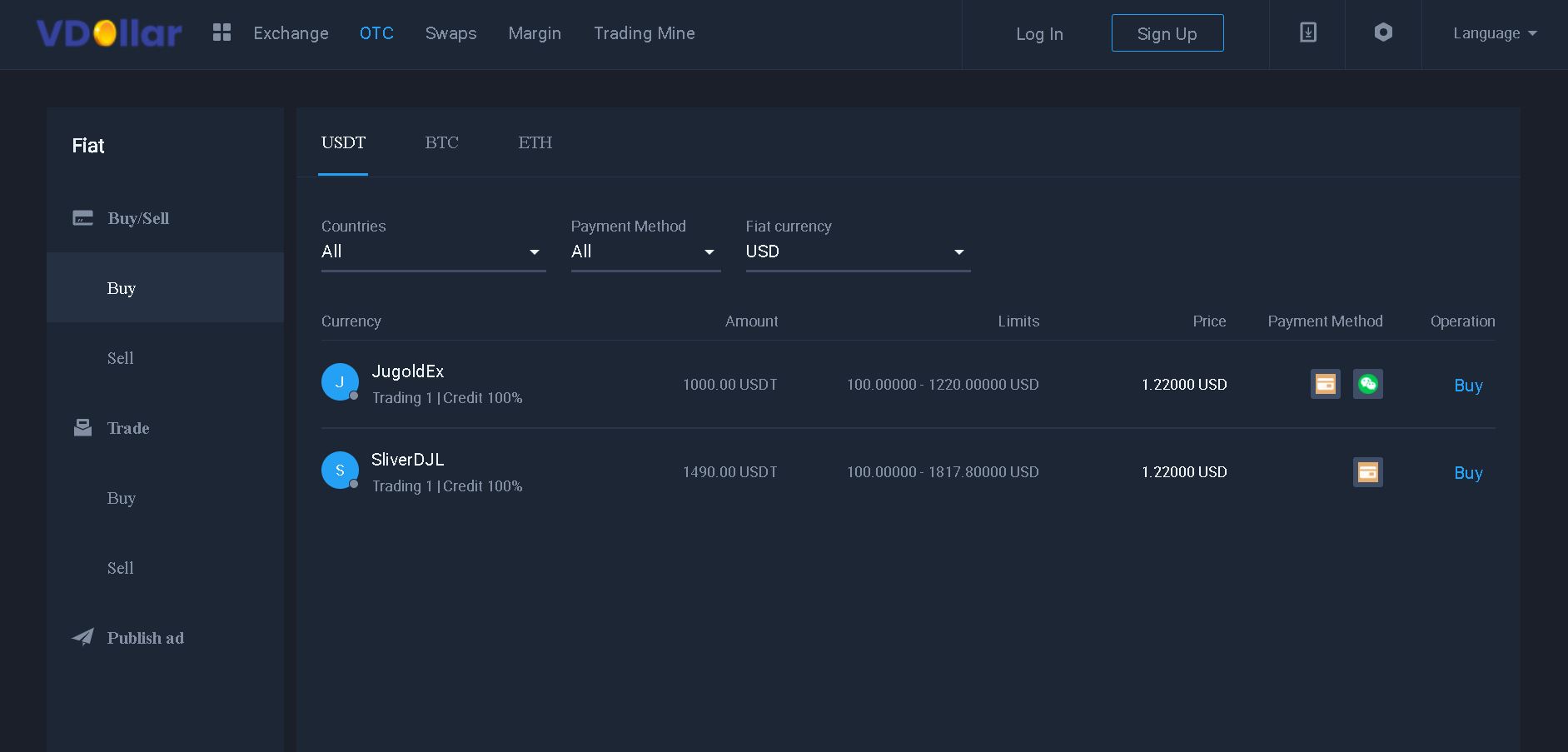This screenshot has width=1568, height=752.
Task: Click JugoldEx bank card payment icon
Action: point(1325,384)
